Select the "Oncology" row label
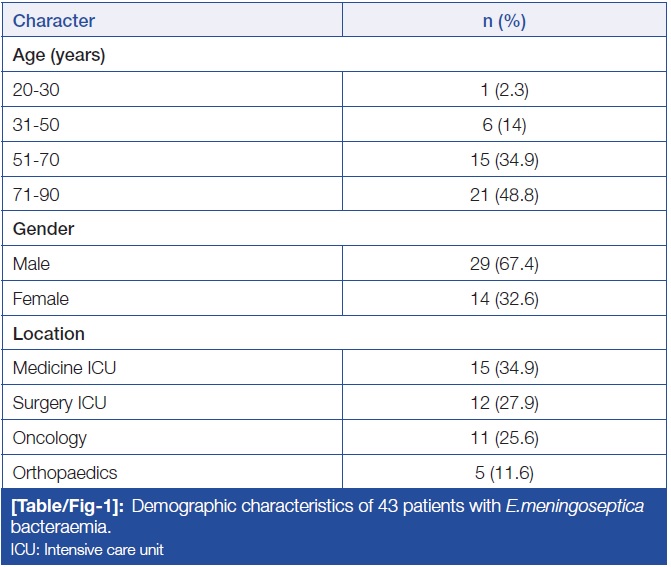 pyautogui.click(x=49, y=438)
